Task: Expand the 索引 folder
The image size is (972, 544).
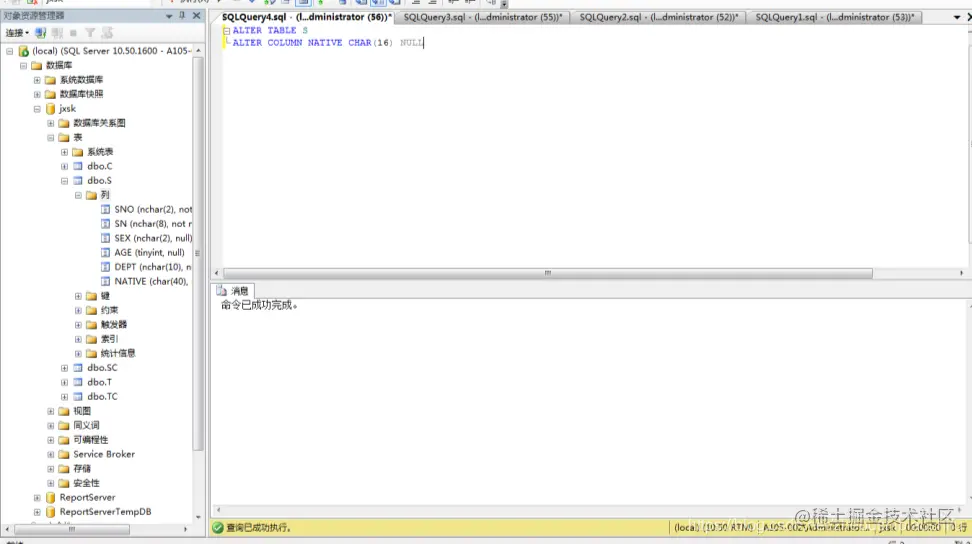Action: (x=78, y=339)
